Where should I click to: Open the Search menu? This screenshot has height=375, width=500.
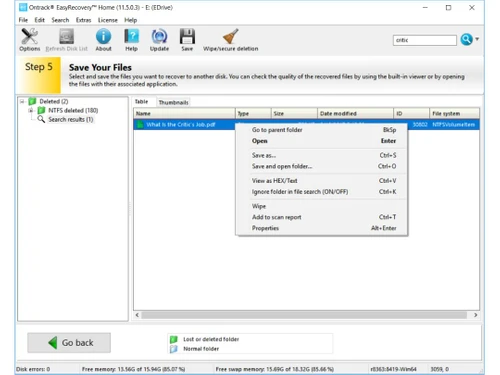60,20
